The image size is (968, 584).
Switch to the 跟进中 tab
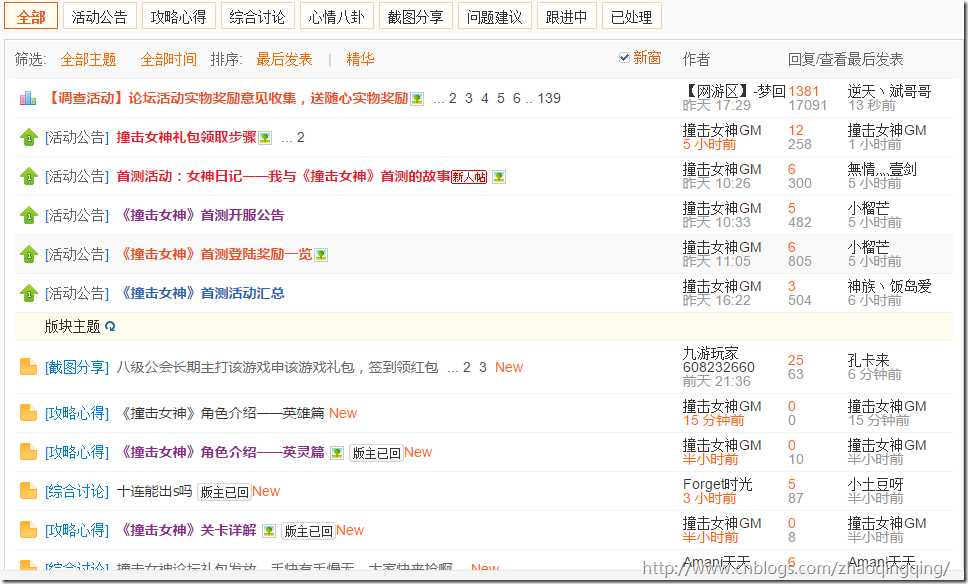[x=566, y=17]
